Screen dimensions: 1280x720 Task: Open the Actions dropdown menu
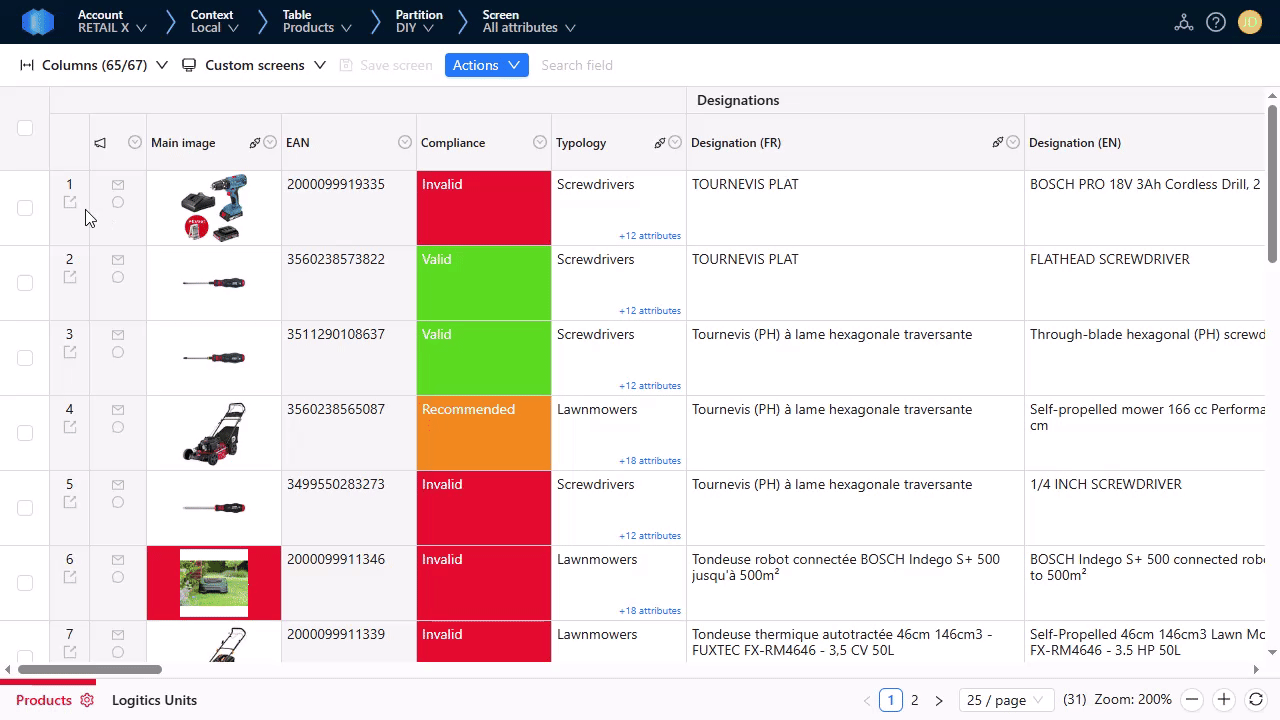486,65
